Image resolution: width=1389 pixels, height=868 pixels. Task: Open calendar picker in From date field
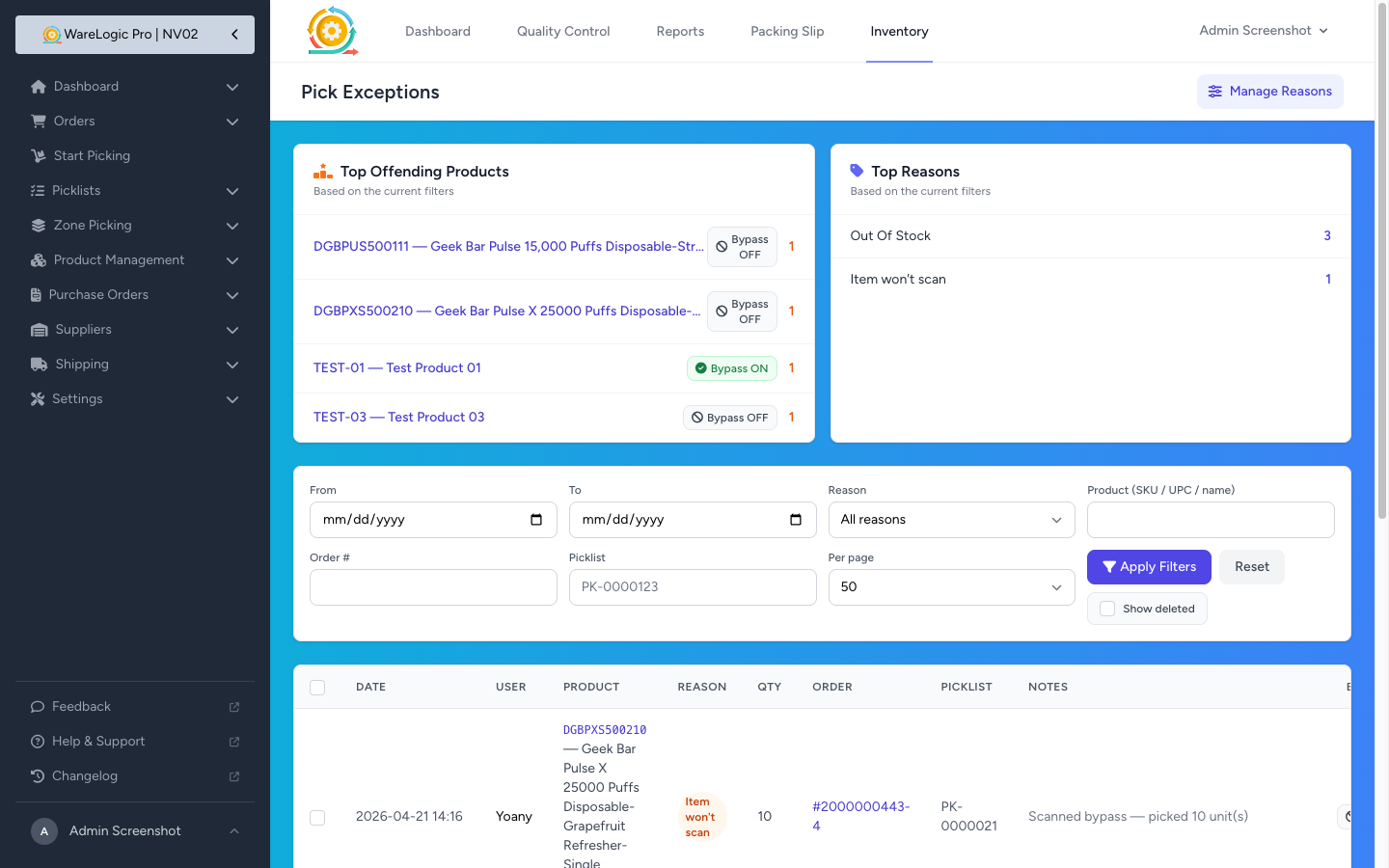[536, 520]
